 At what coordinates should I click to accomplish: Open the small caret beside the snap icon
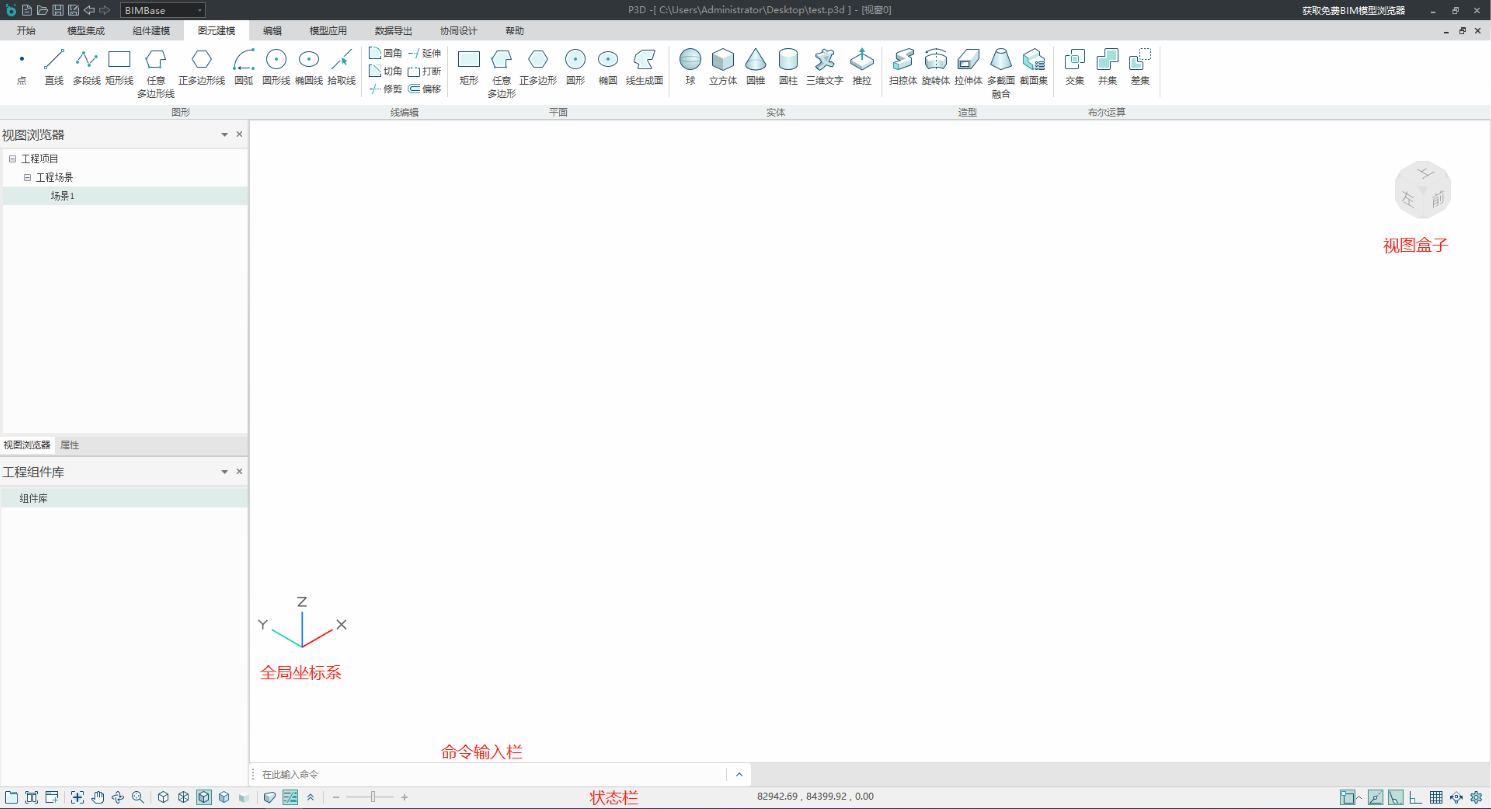tap(1359, 797)
